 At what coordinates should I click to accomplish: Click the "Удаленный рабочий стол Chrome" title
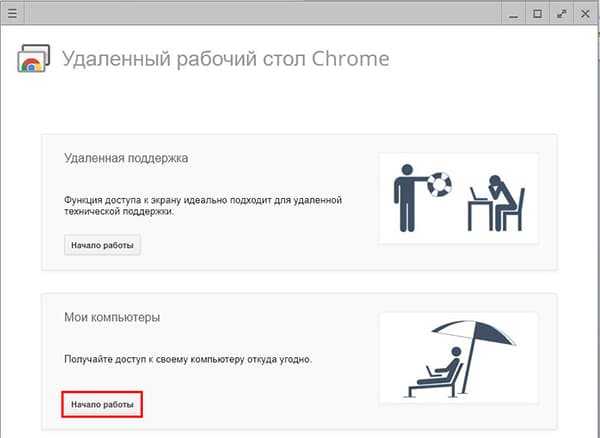click(x=226, y=59)
